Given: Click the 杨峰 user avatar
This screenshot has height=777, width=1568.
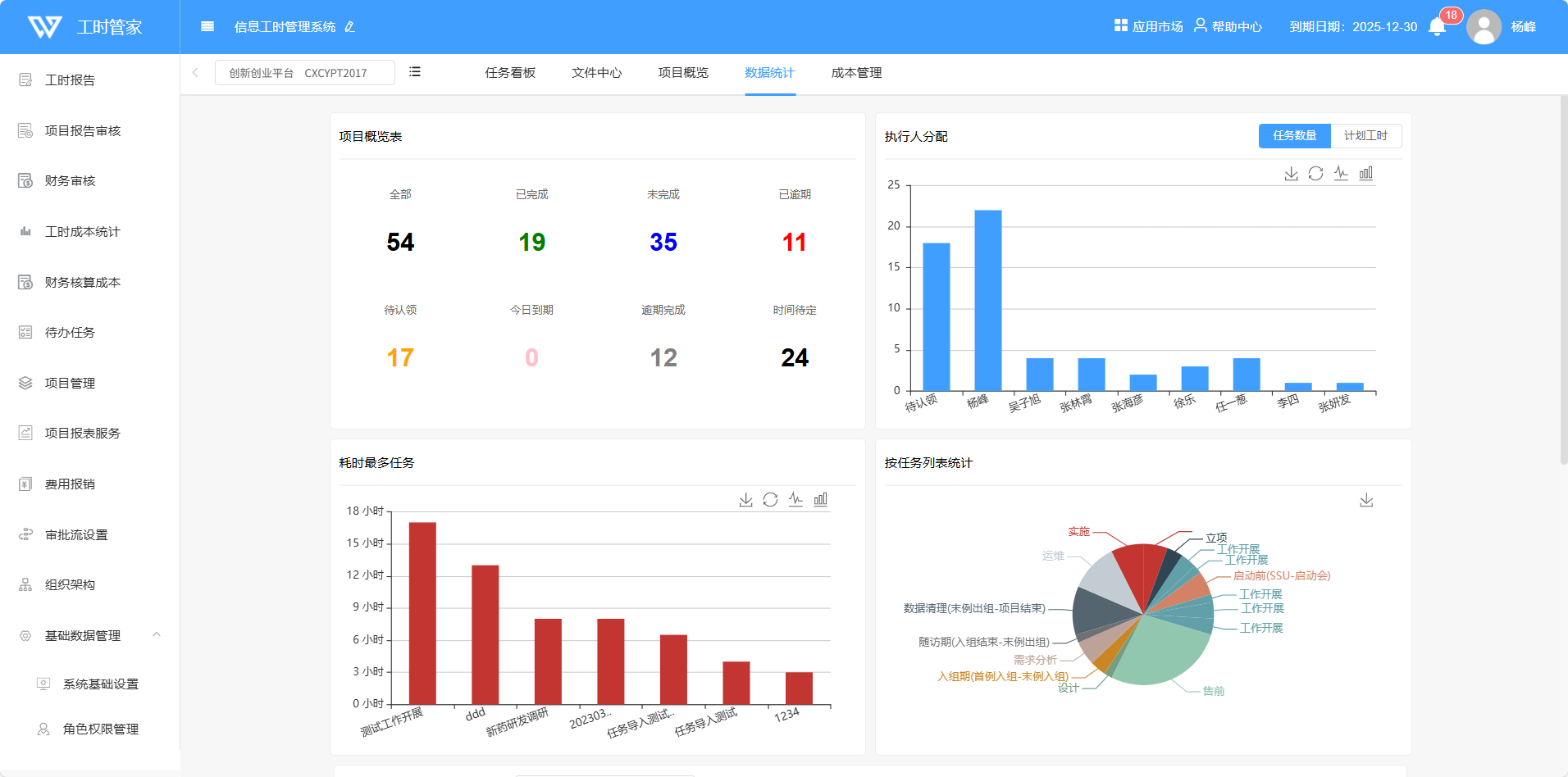Looking at the screenshot, I should (1483, 27).
